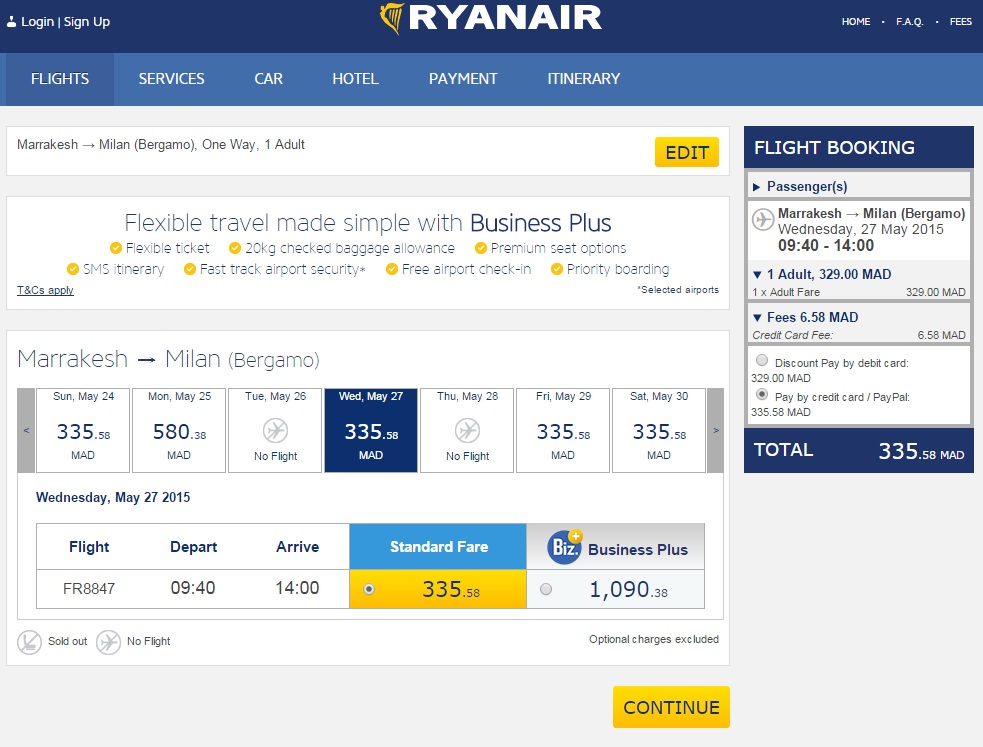This screenshot has height=747, width=983.
Task: Click the Biz. Business Plus badge icon
Action: pos(565,547)
